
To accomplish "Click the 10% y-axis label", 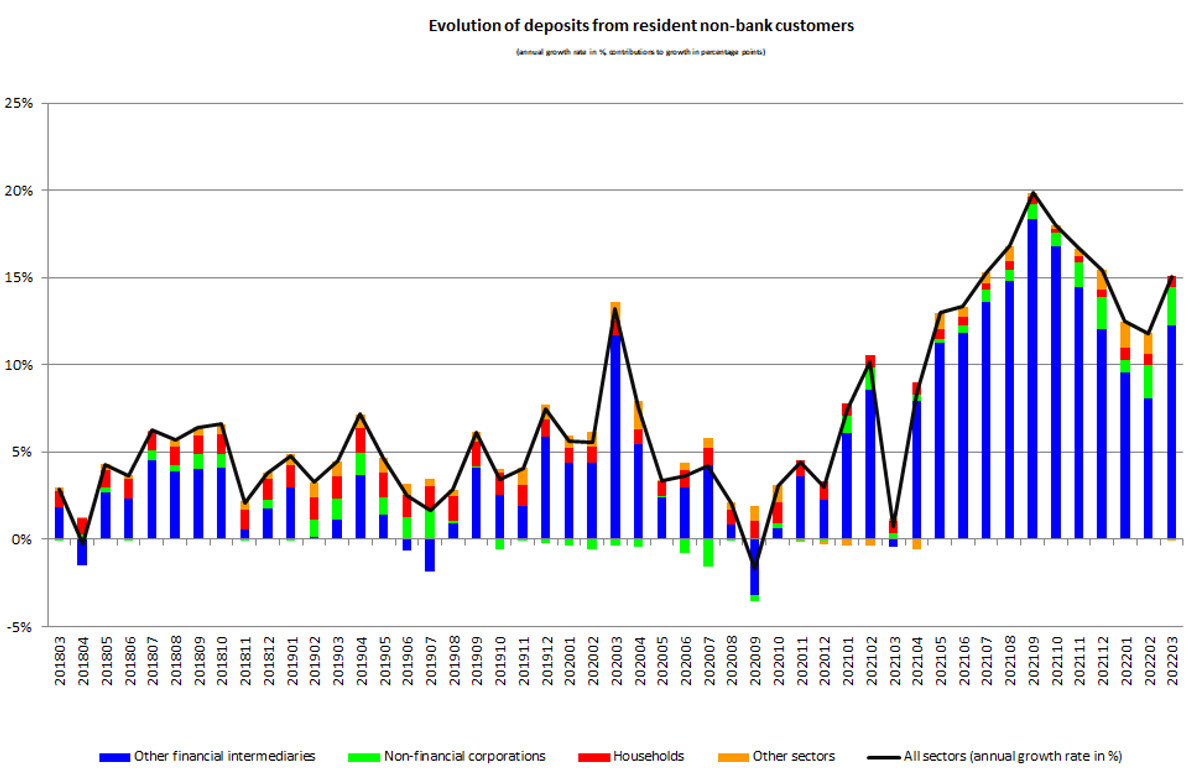I will click(x=19, y=365).
